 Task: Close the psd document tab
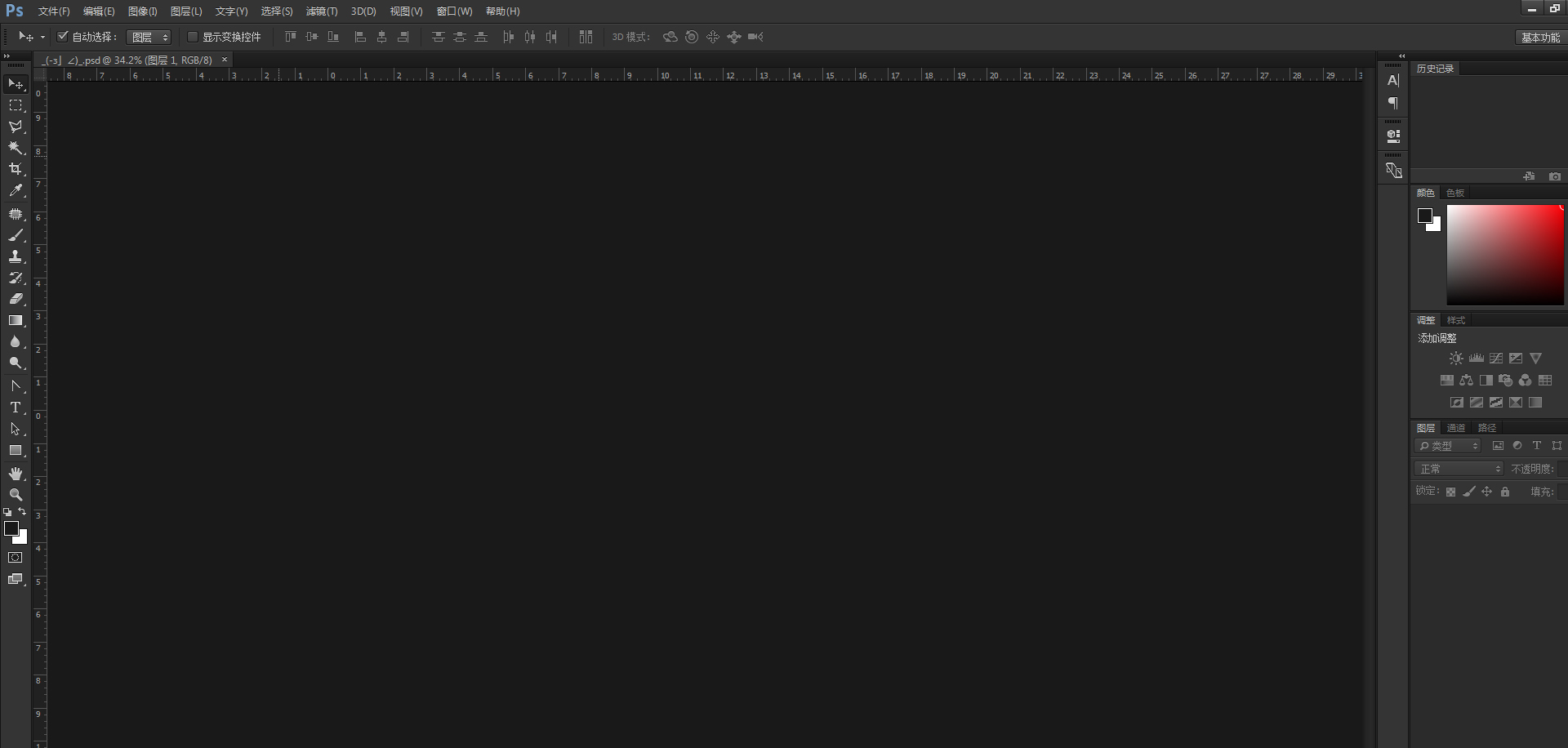(x=225, y=60)
